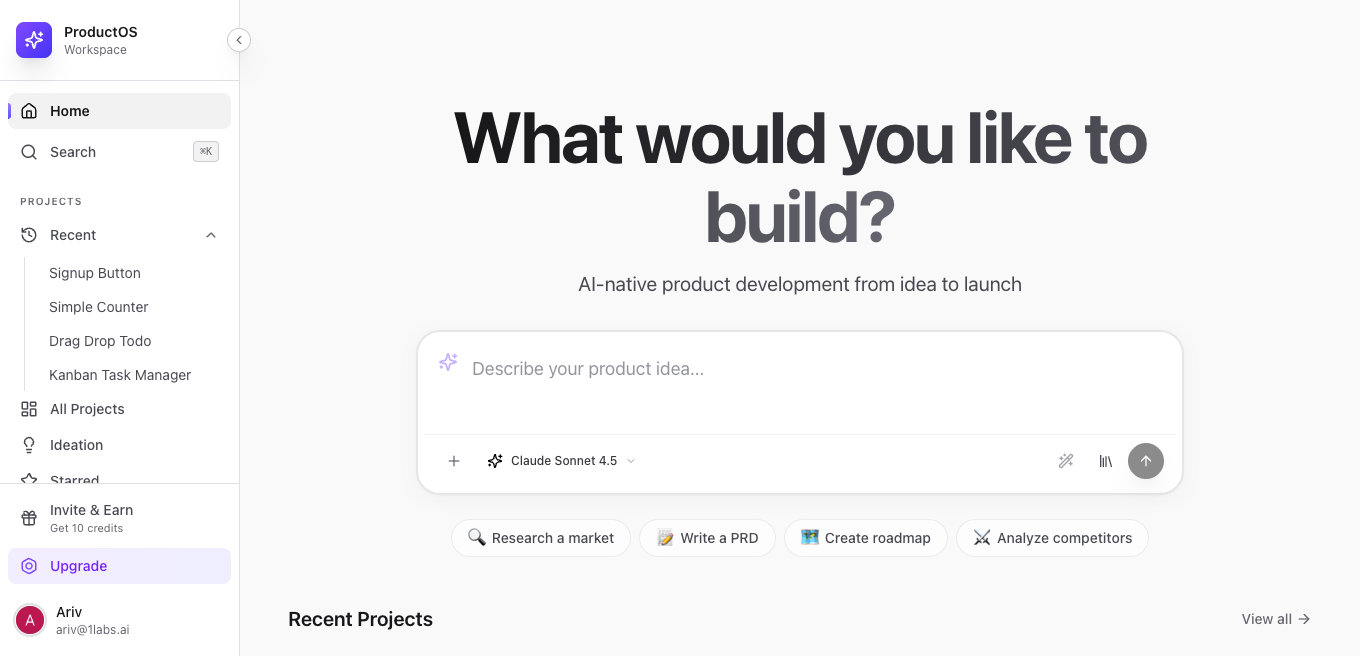Click the gift icon beside Invite & Earn
Image resolution: width=1360 pixels, height=656 pixels.
(28, 518)
